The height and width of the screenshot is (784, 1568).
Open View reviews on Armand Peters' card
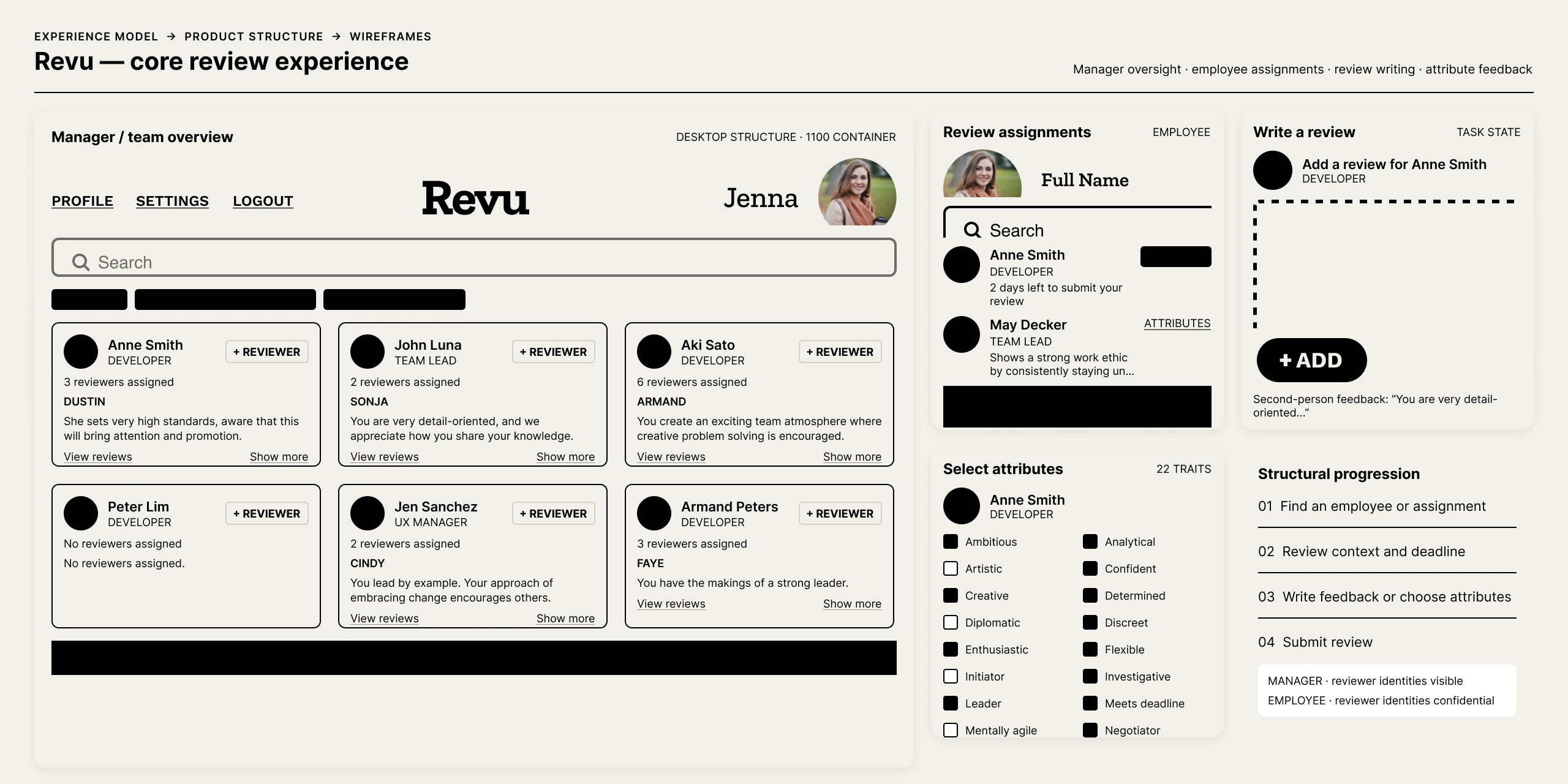(671, 604)
